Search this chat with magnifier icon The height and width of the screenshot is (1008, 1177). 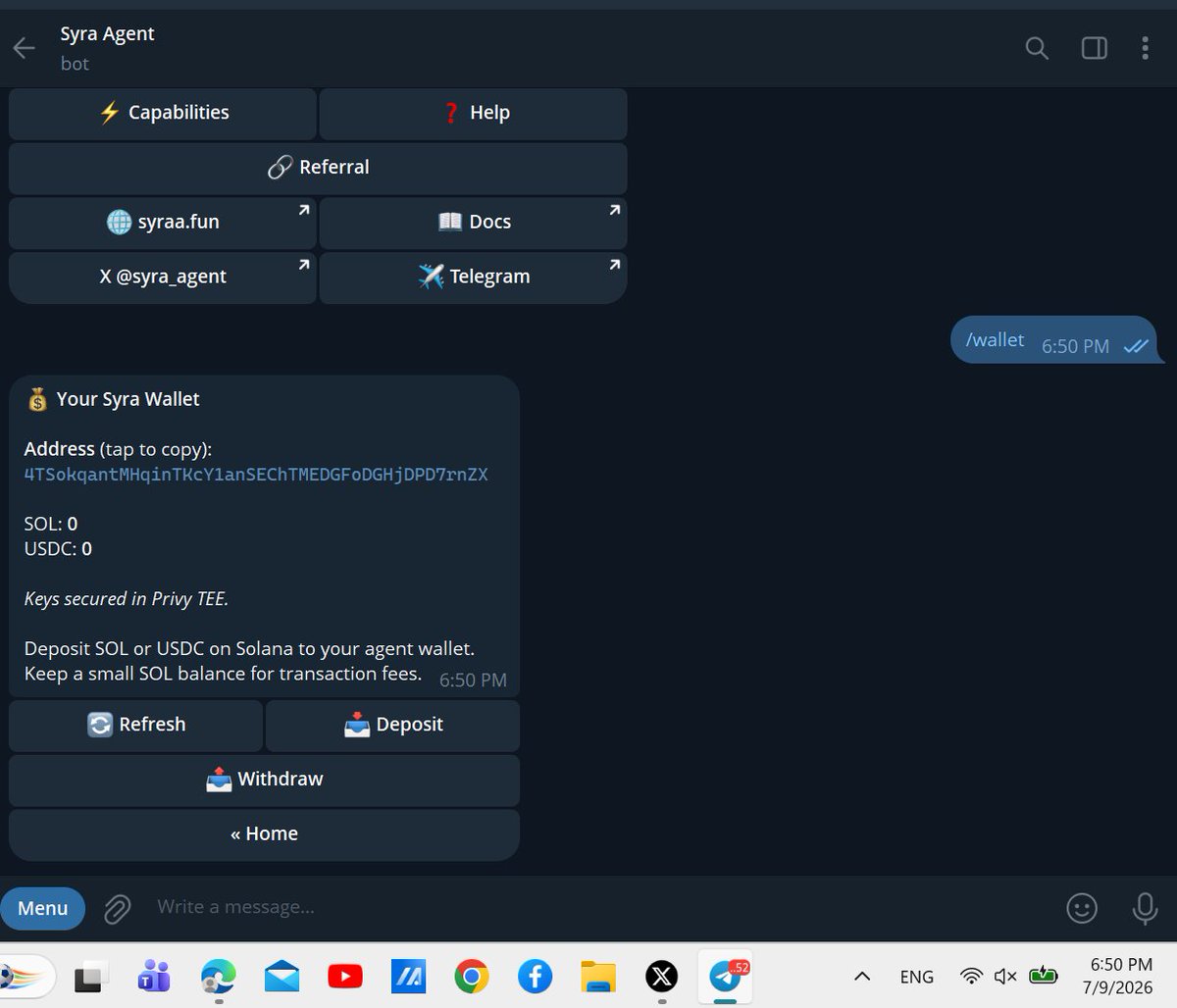click(1037, 48)
